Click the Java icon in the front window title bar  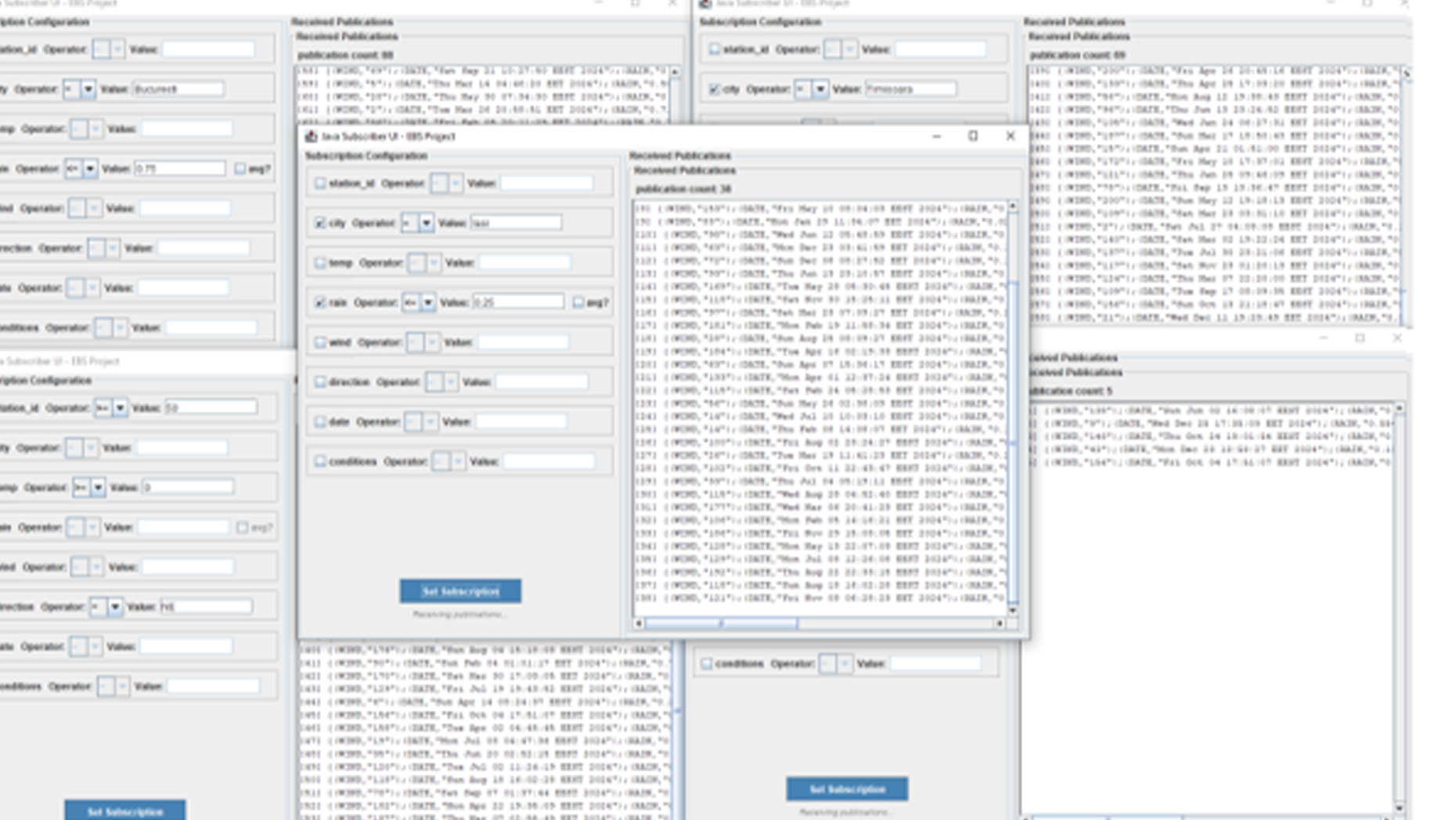(x=311, y=136)
